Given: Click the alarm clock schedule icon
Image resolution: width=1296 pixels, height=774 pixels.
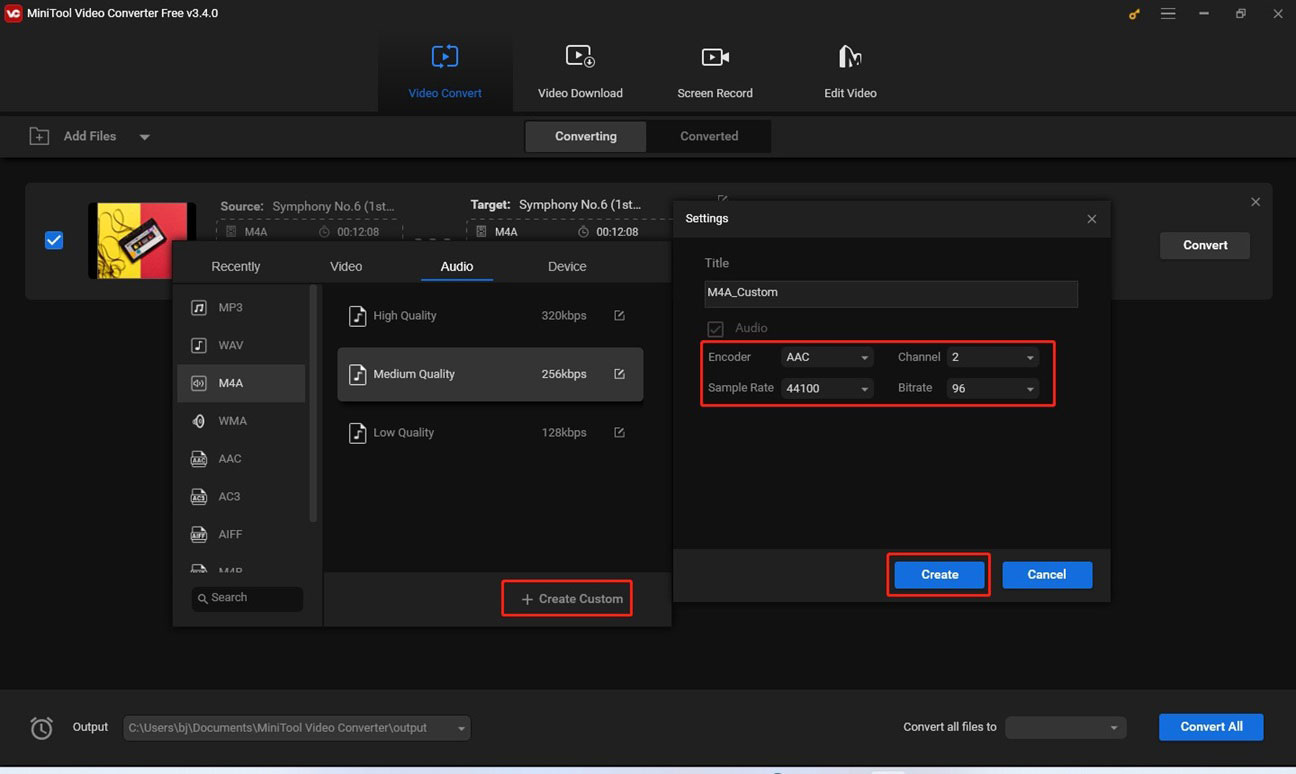Looking at the screenshot, I should (x=42, y=728).
